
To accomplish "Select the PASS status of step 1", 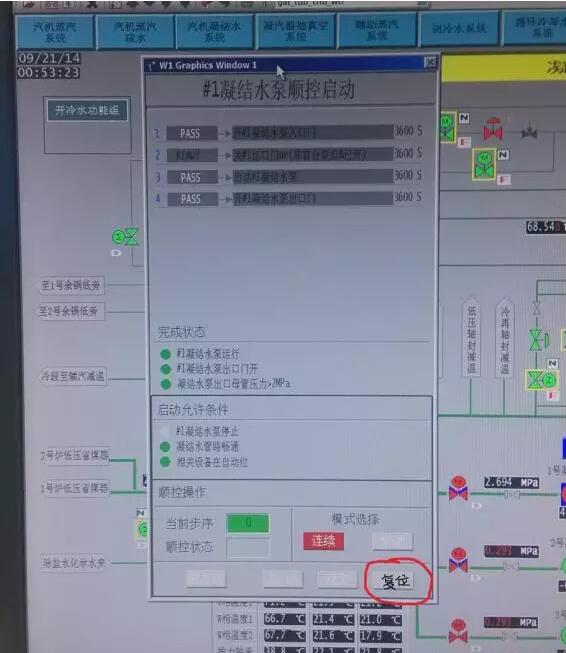I will (191, 133).
